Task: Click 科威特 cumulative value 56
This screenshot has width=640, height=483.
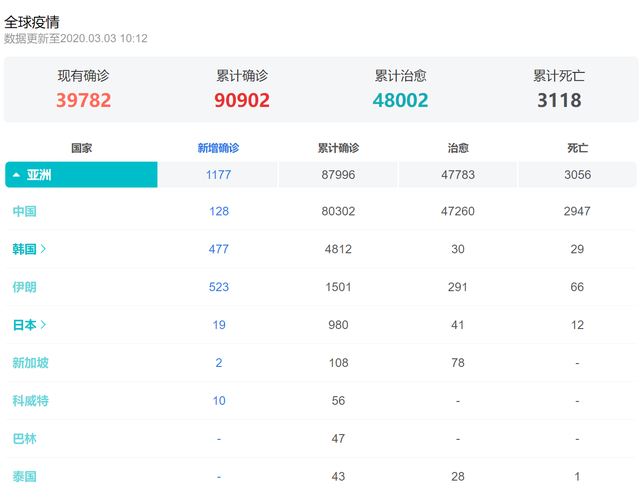Action: point(338,401)
